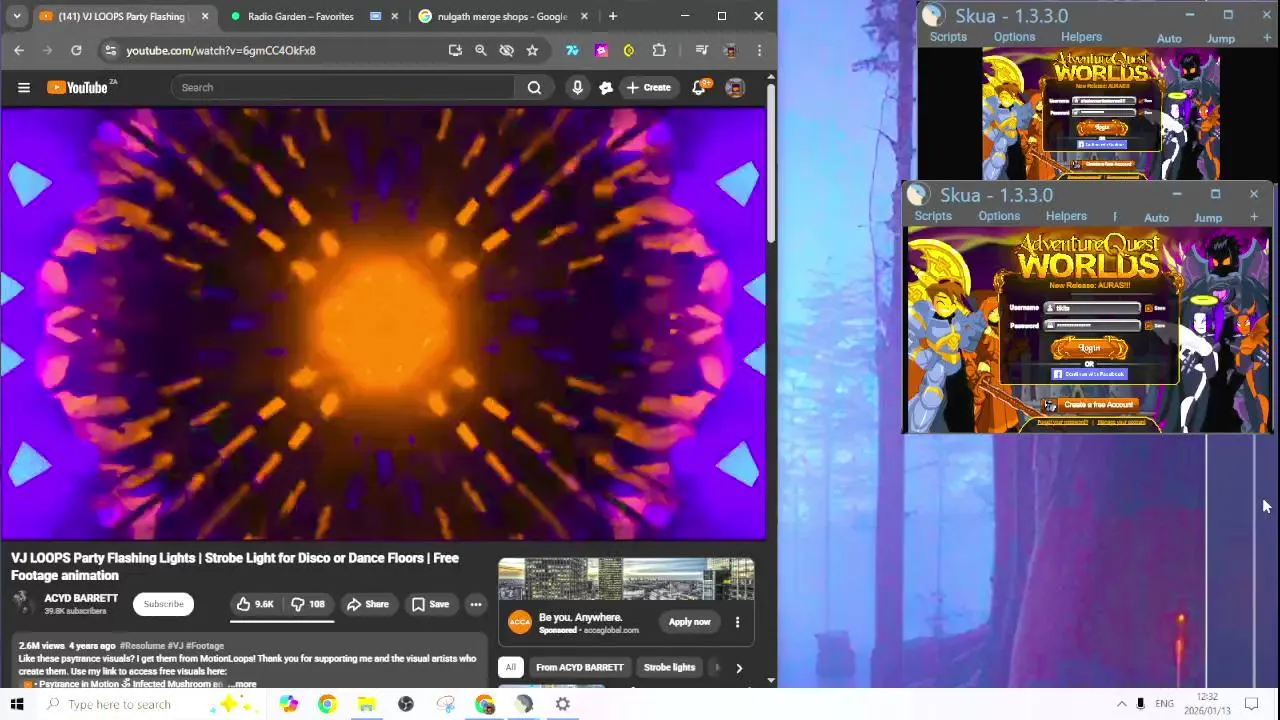Open Scripts menu in back Skua window
The image size is (1280, 720).
(948, 37)
